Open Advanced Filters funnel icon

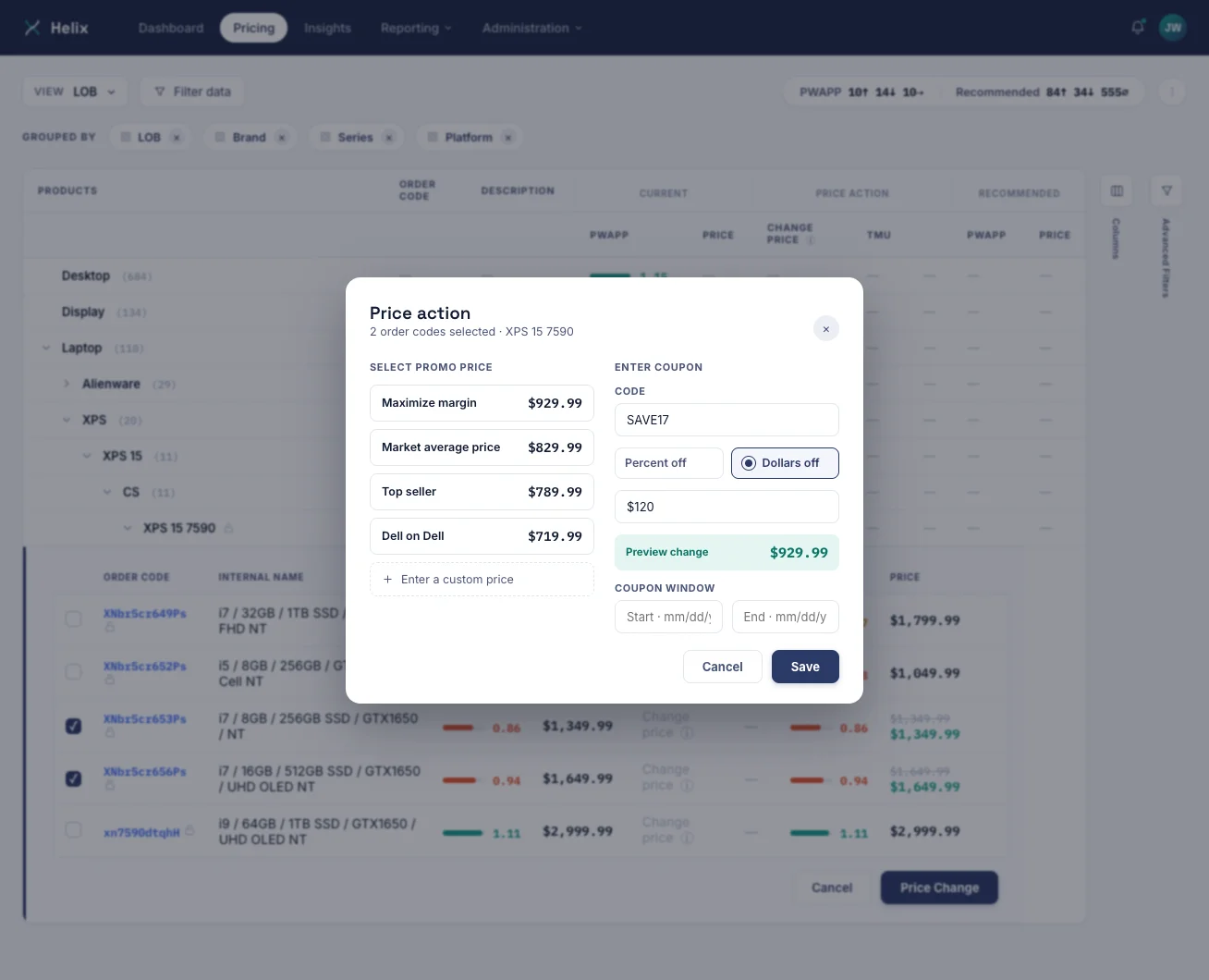1166,190
